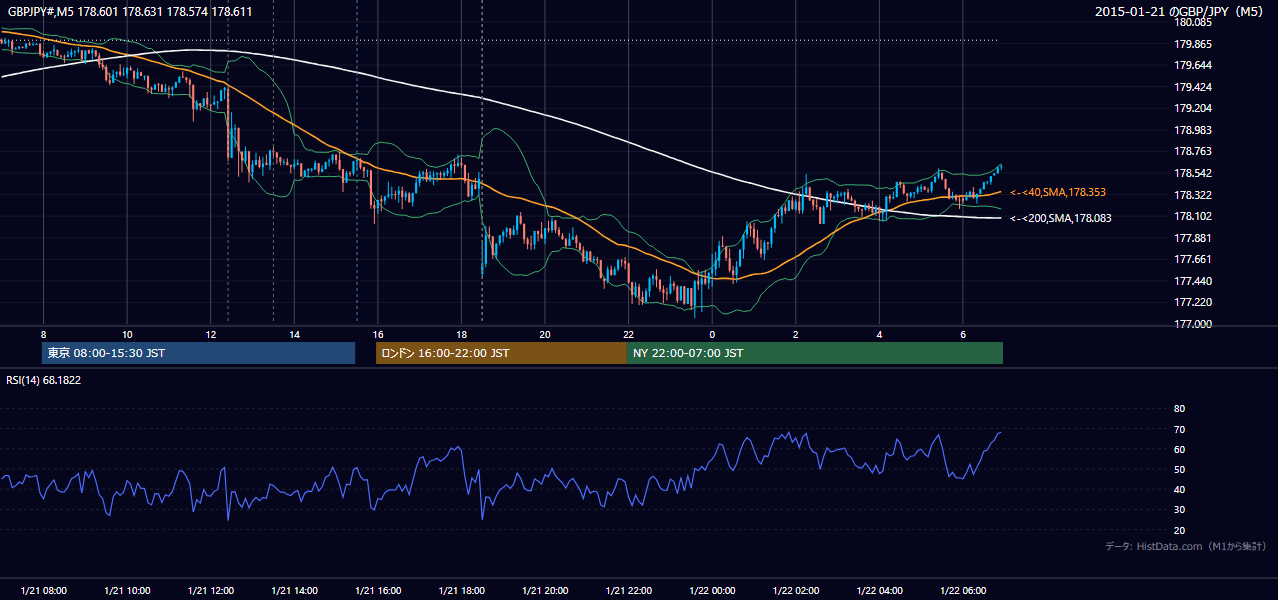Viewport: 1278px width, 600px height.
Task: Click the RSI axis level 30
Action: [x=1179, y=510]
